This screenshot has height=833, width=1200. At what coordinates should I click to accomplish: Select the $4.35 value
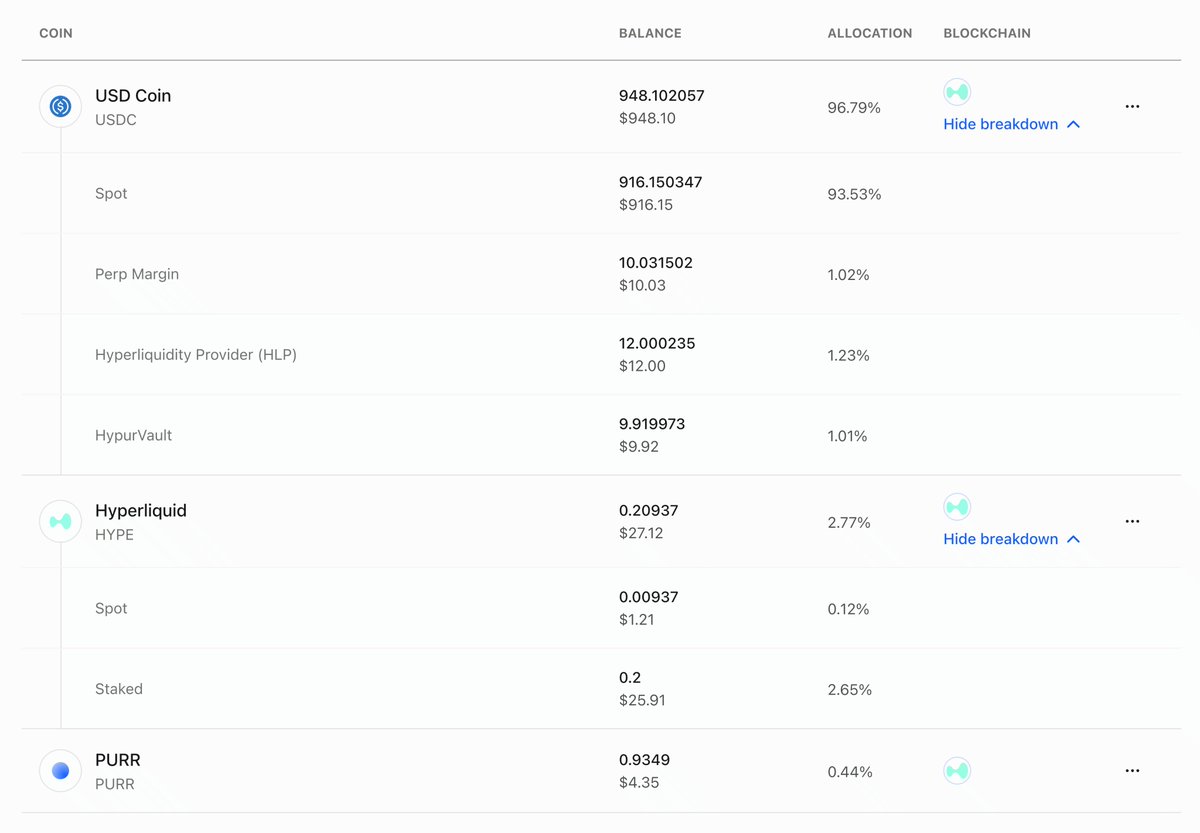(639, 782)
